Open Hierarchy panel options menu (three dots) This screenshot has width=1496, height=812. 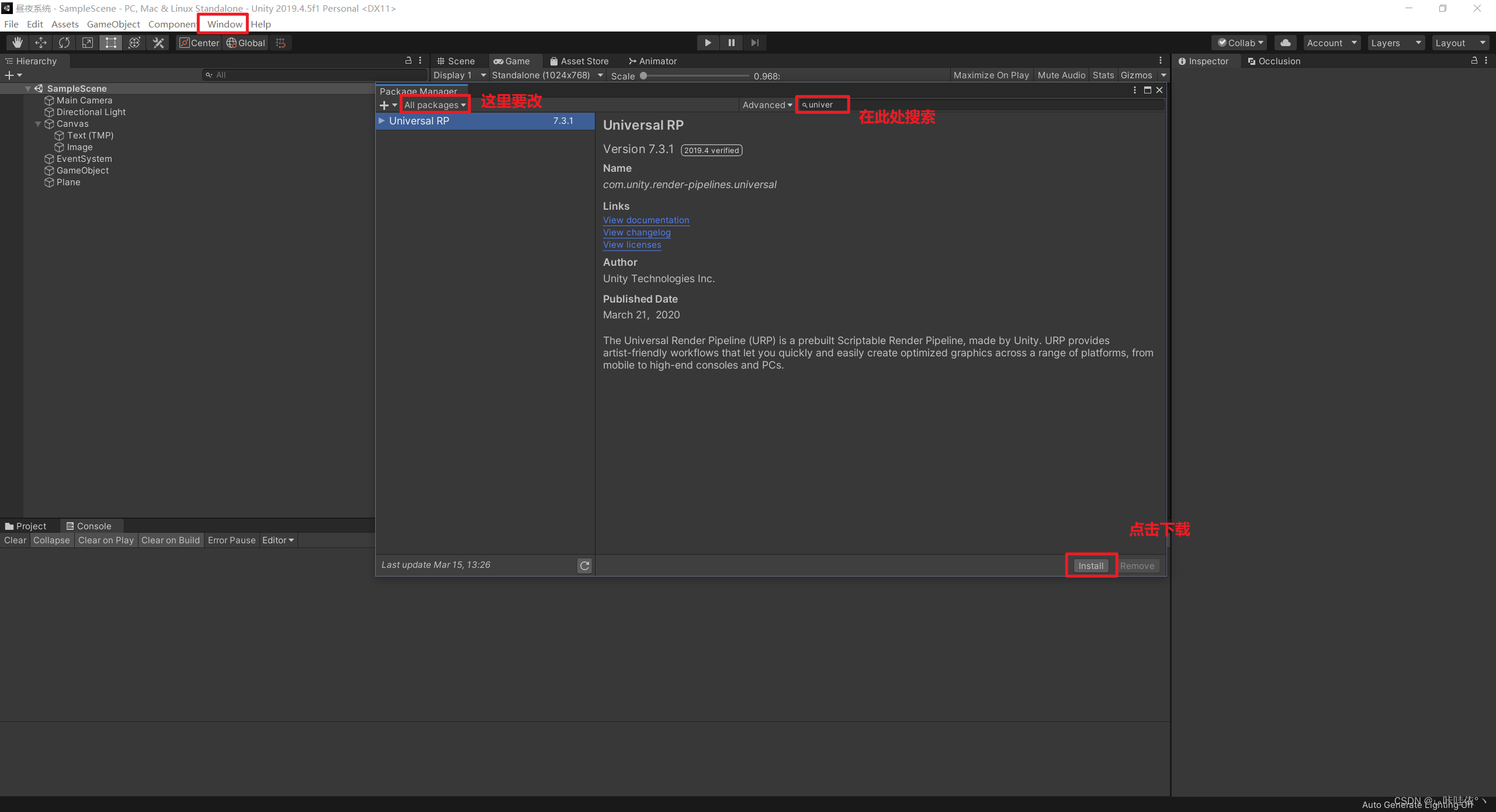pos(420,61)
